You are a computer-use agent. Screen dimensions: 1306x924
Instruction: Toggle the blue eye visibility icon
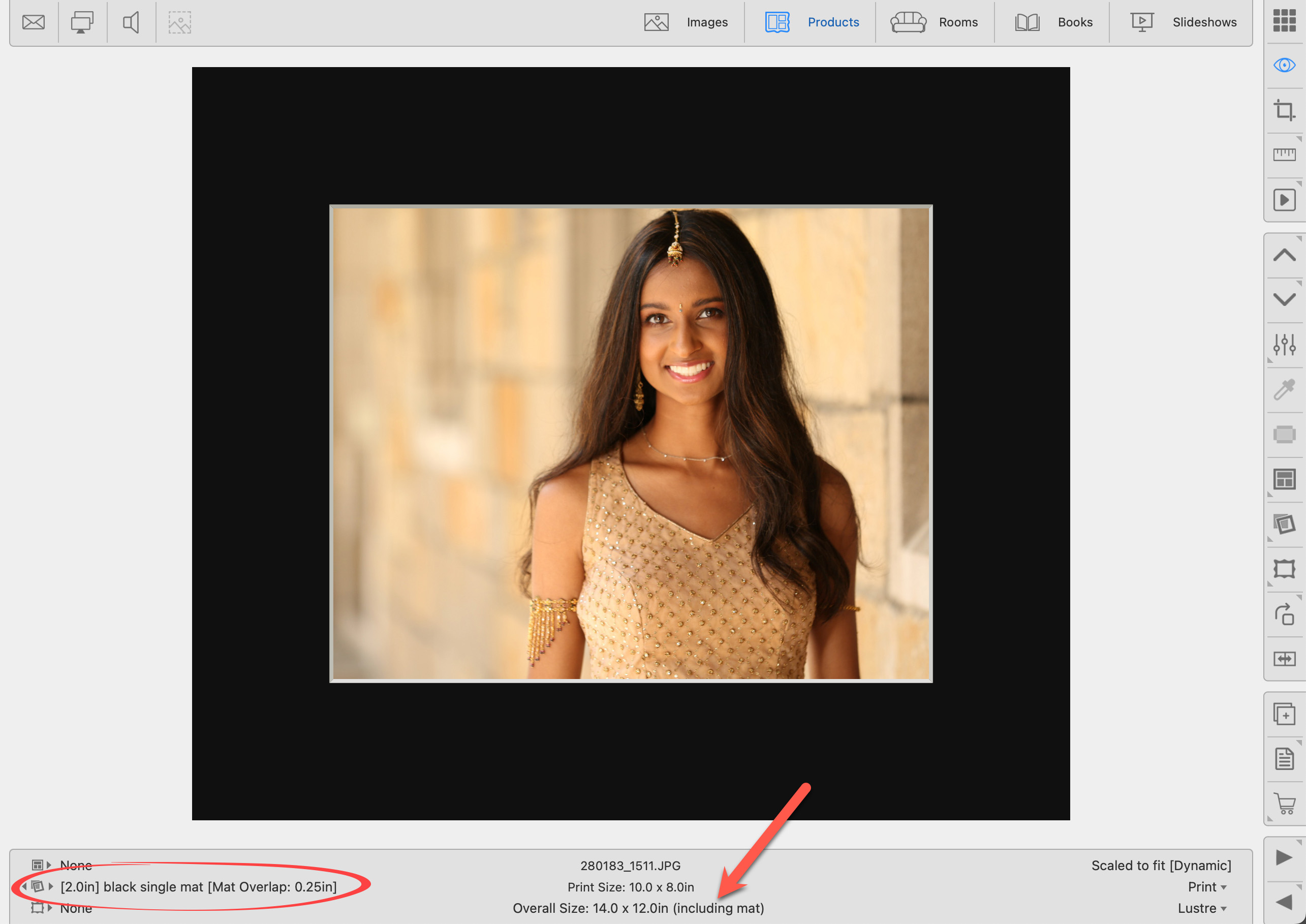(x=1284, y=66)
